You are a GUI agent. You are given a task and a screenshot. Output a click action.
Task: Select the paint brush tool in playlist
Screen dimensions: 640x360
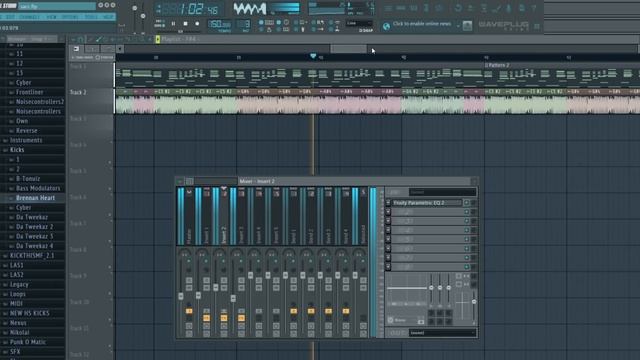coord(98,39)
